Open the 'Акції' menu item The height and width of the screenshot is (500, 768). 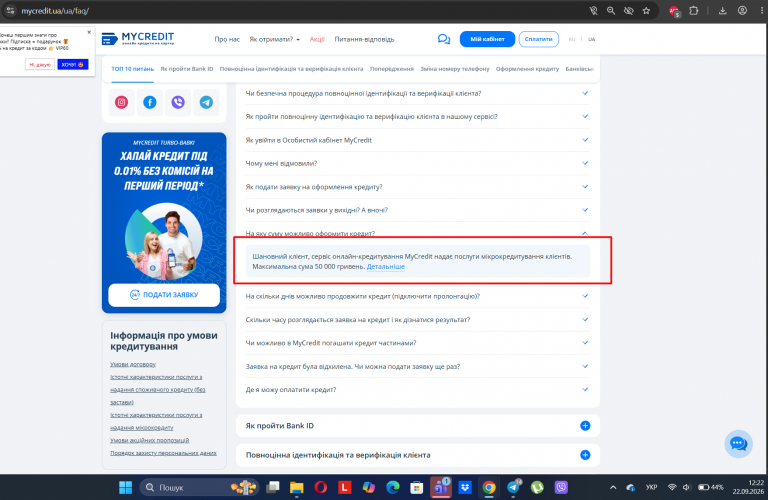pos(317,39)
